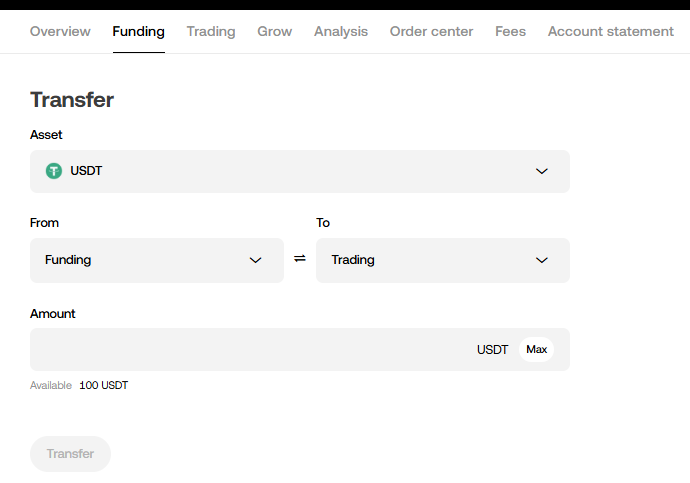The height and width of the screenshot is (483, 690).
Task: Click the available 100 USDT balance
Action: pos(103,385)
